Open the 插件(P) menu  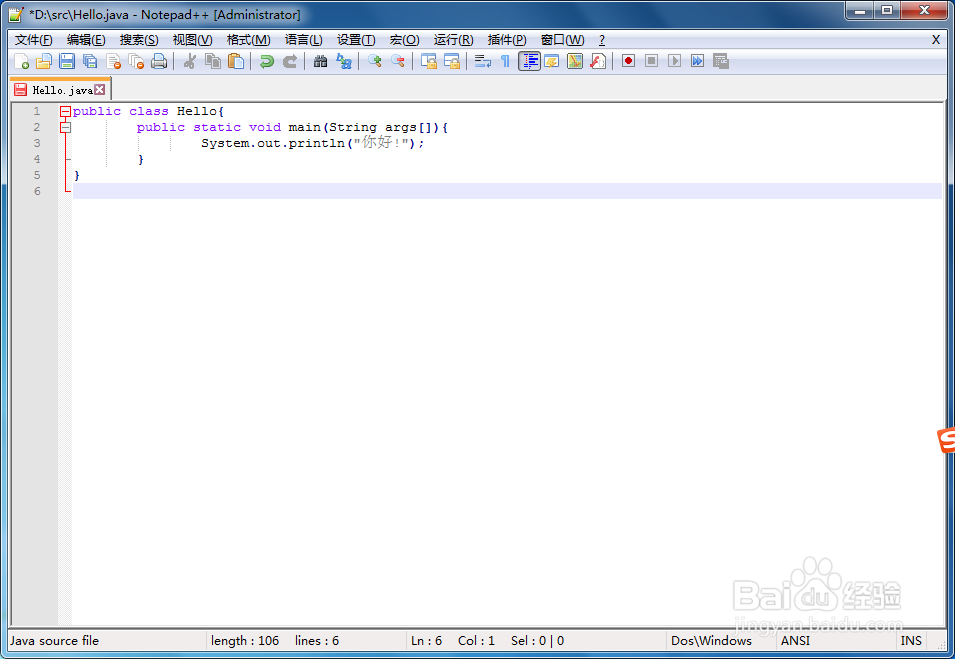point(507,40)
